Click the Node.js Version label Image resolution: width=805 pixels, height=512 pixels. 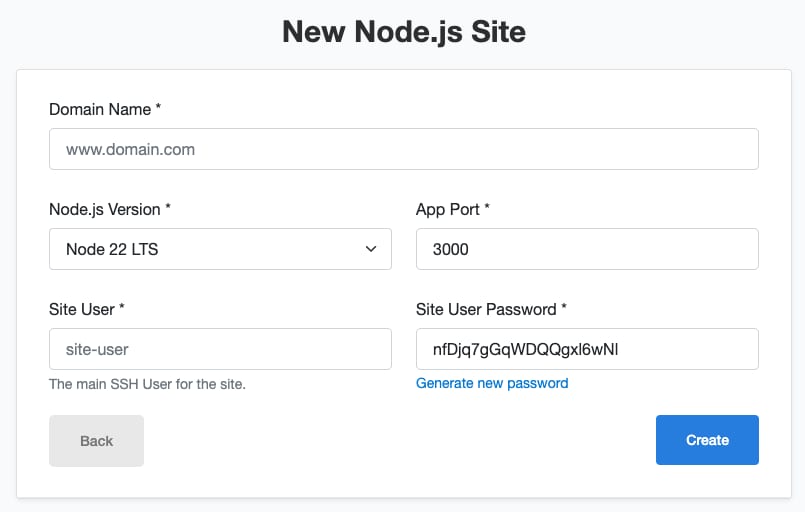click(x=110, y=209)
